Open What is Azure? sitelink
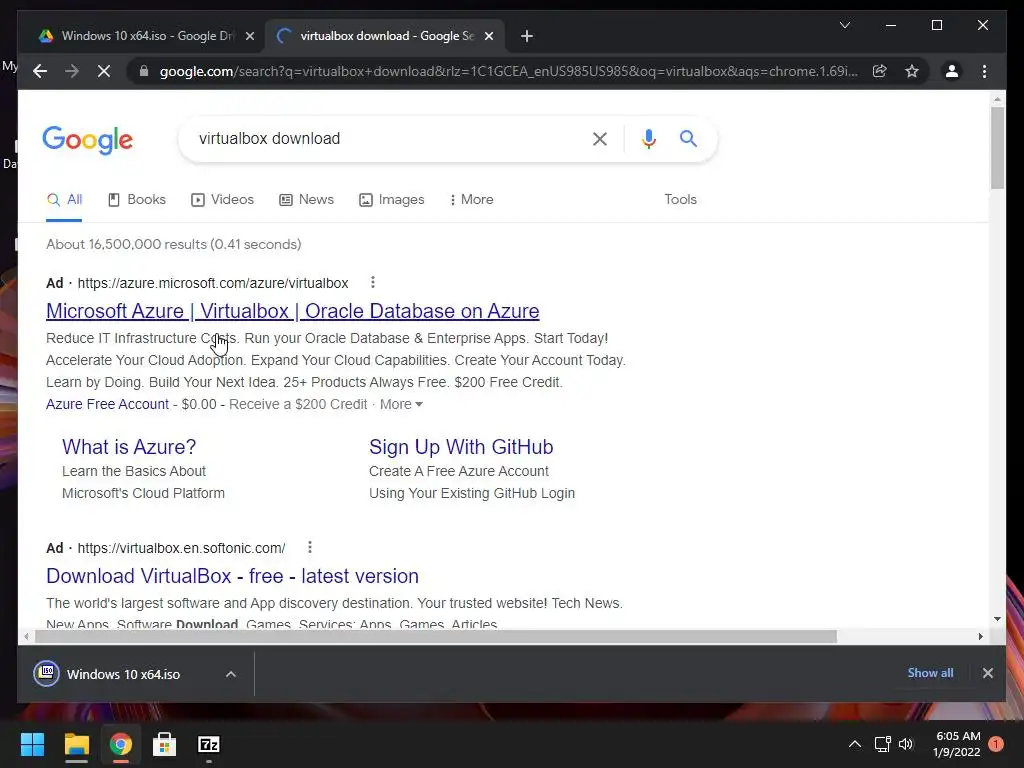Viewport: 1024px width, 768px height. [129, 447]
